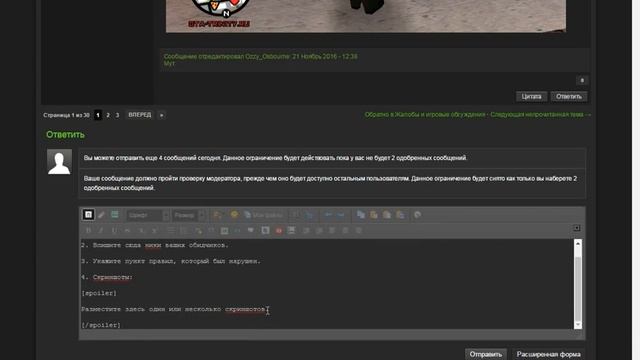Toggle Subscript formatting
The width and height of the screenshot is (640, 360).
click(x=141, y=231)
